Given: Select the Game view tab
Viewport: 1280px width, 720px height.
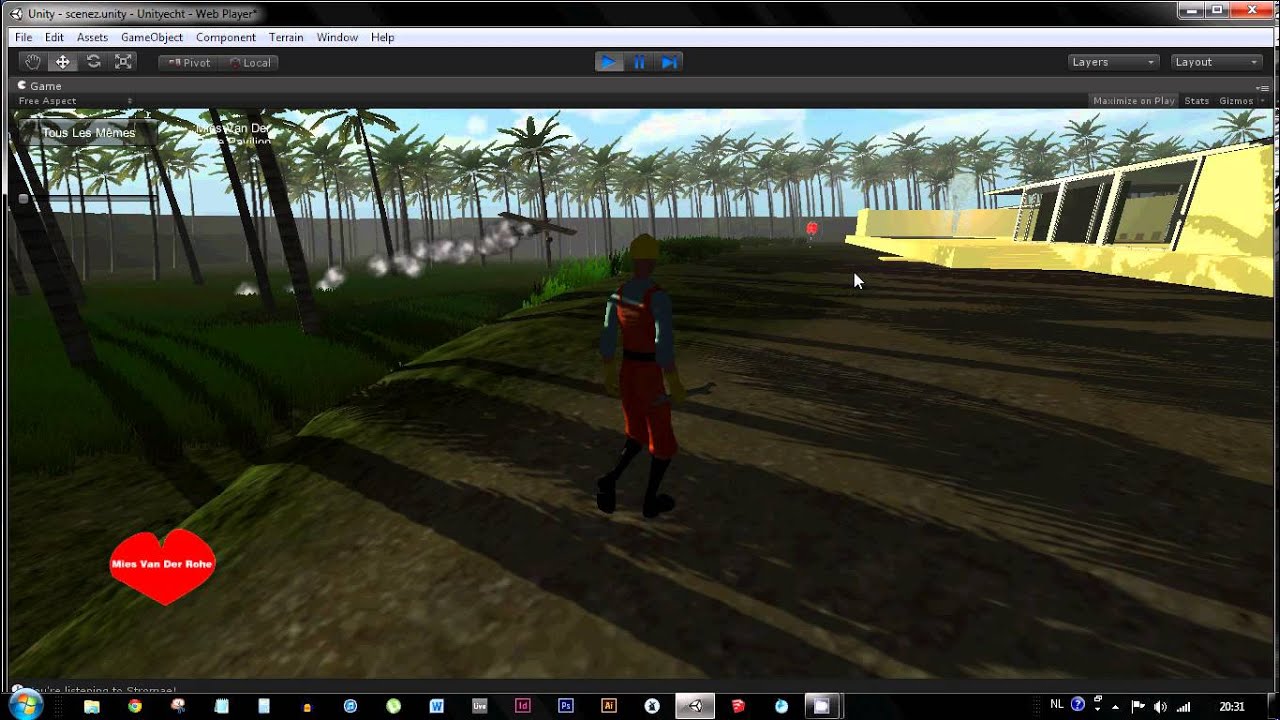Looking at the screenshot, I should [40, 86].
